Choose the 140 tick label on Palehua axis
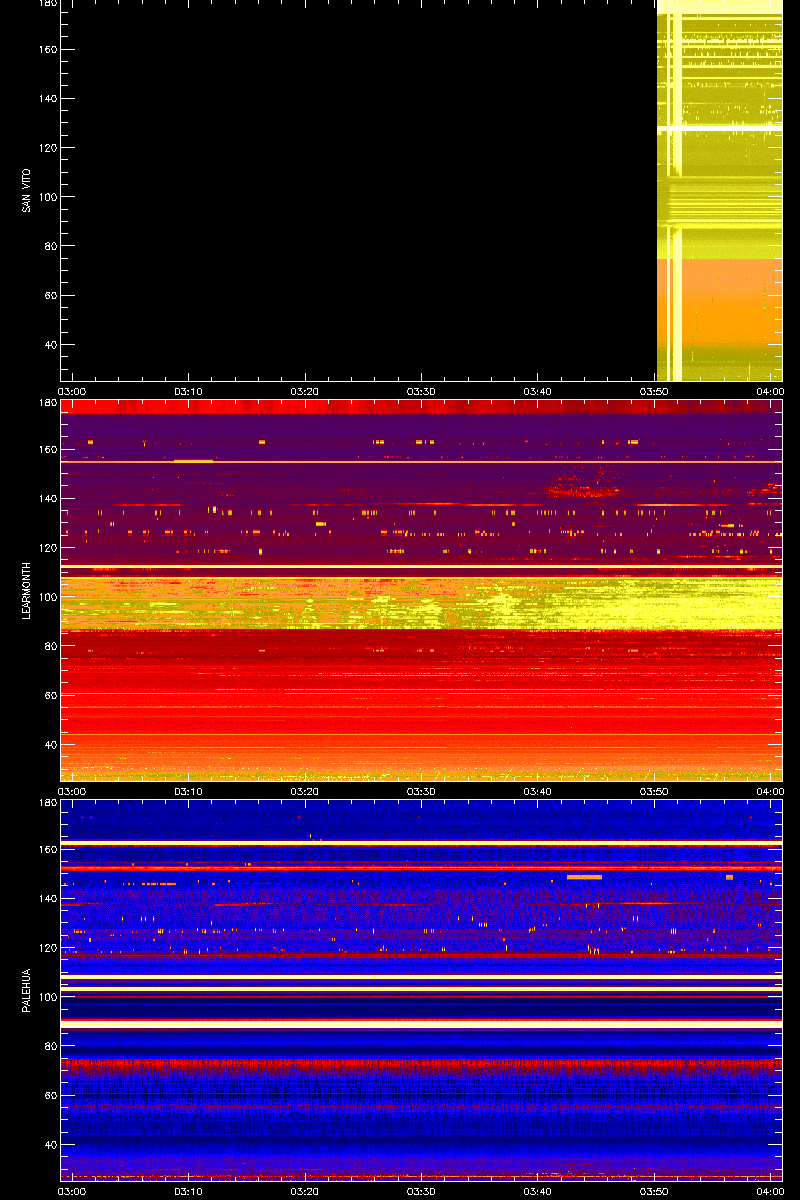This screenshot has height=1200, width=800. tap(47, 899)
